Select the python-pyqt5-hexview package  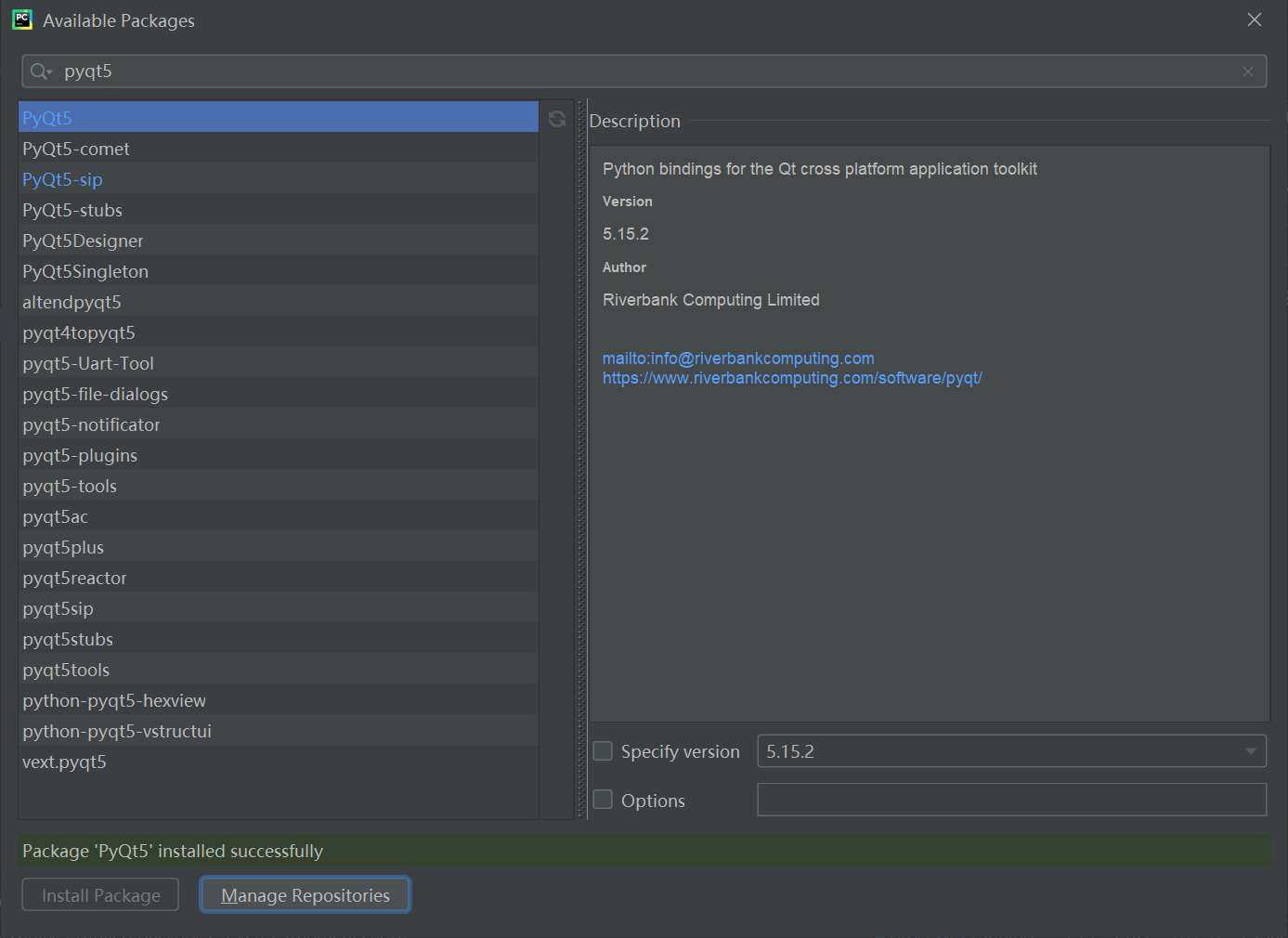coord(279,699)
